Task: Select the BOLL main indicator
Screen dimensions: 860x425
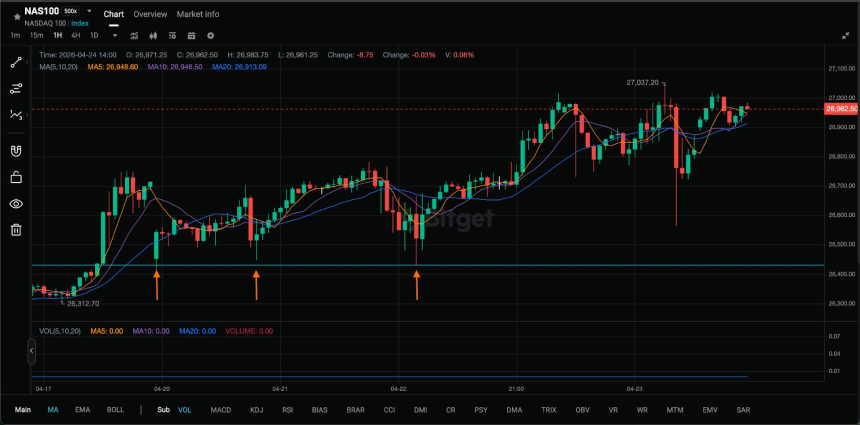Action: (115, 410)
